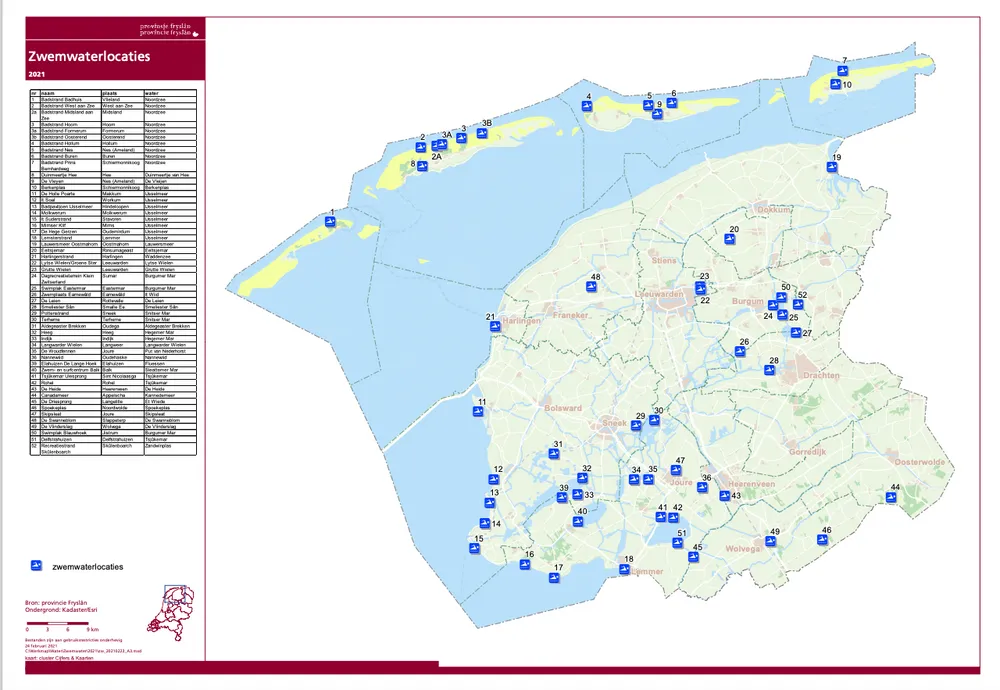Click swim marker 19 at Lauwersmeer

833,169
